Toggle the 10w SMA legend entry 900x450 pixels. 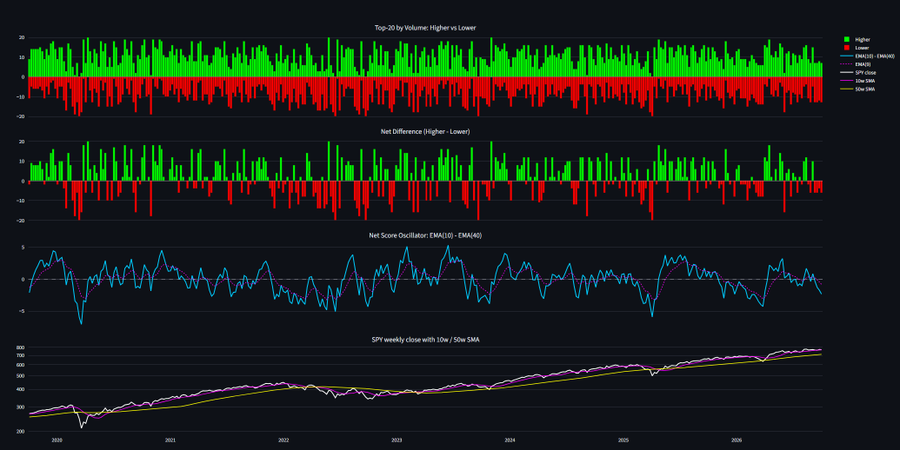coord(858,81)
